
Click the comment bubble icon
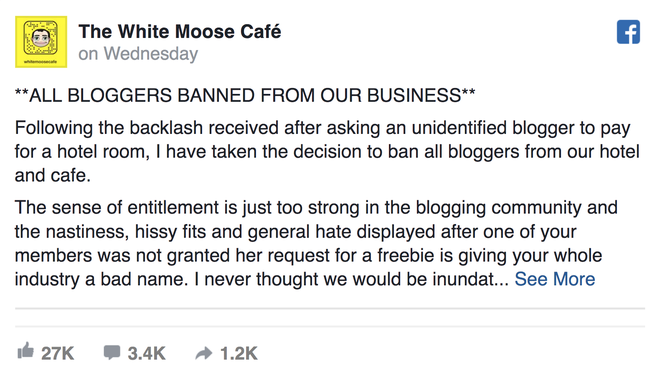[x=112, y=352]
